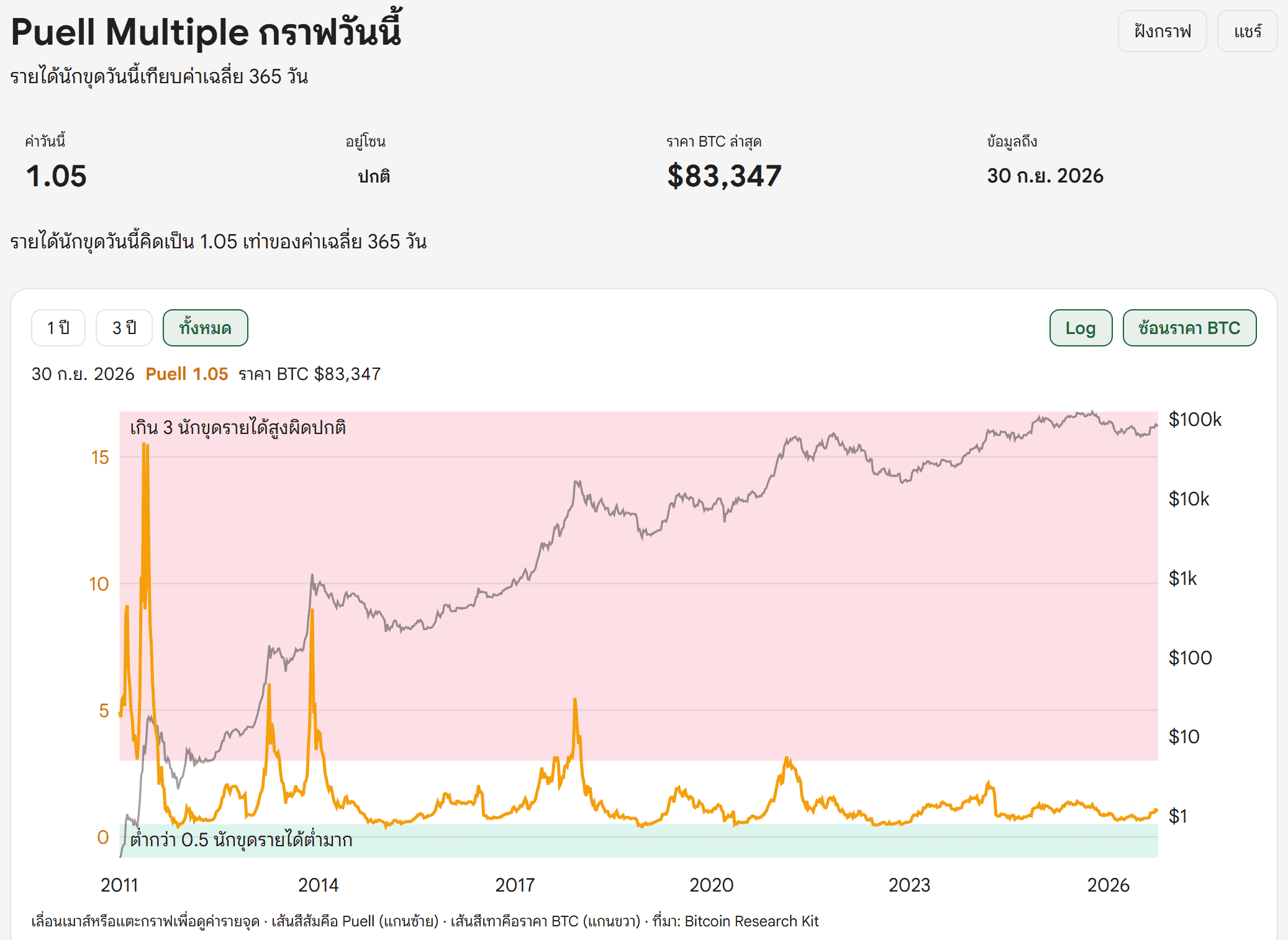Screen dimensions: 1288x940
Task: Select the 1 ปี range tab
Action: pyautogui.click(x=58, y=328)
